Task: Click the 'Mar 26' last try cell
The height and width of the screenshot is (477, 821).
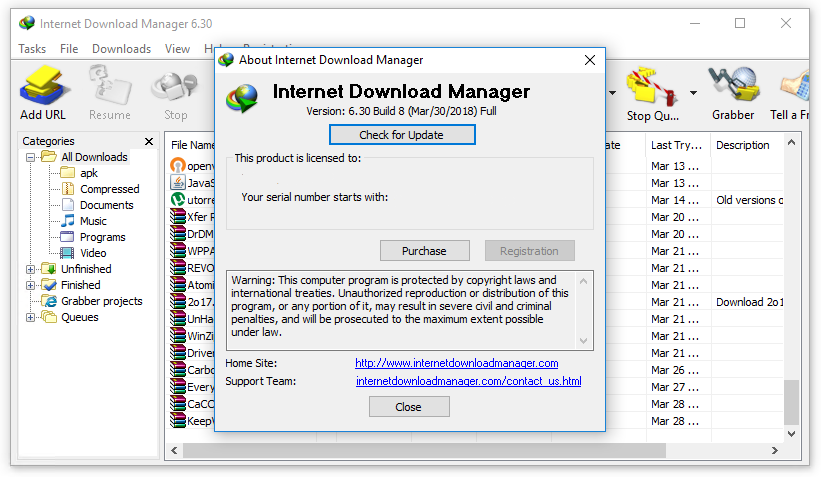Action: pos(675,370)
